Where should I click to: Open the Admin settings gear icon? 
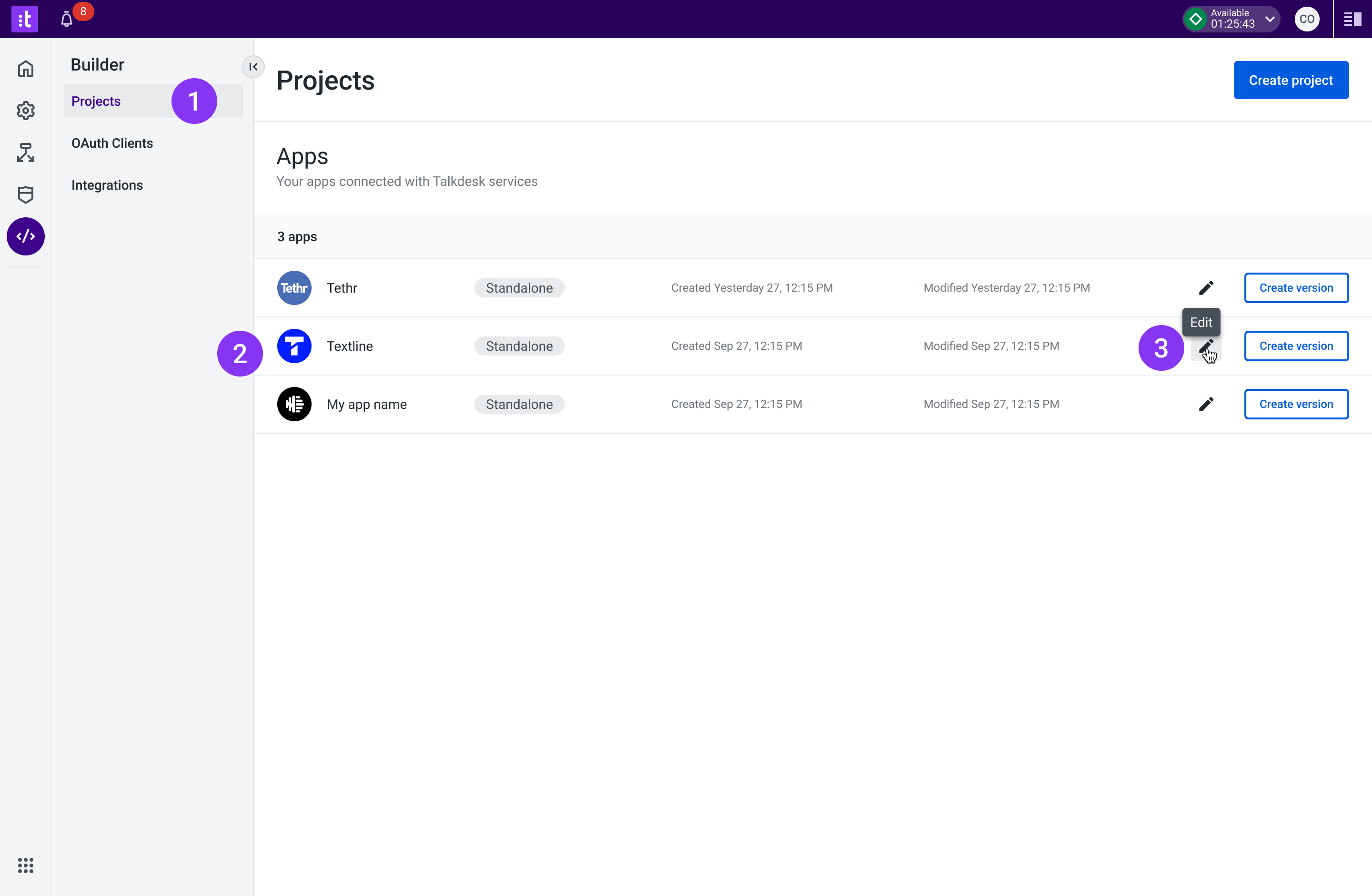click(x=25, y=111)
